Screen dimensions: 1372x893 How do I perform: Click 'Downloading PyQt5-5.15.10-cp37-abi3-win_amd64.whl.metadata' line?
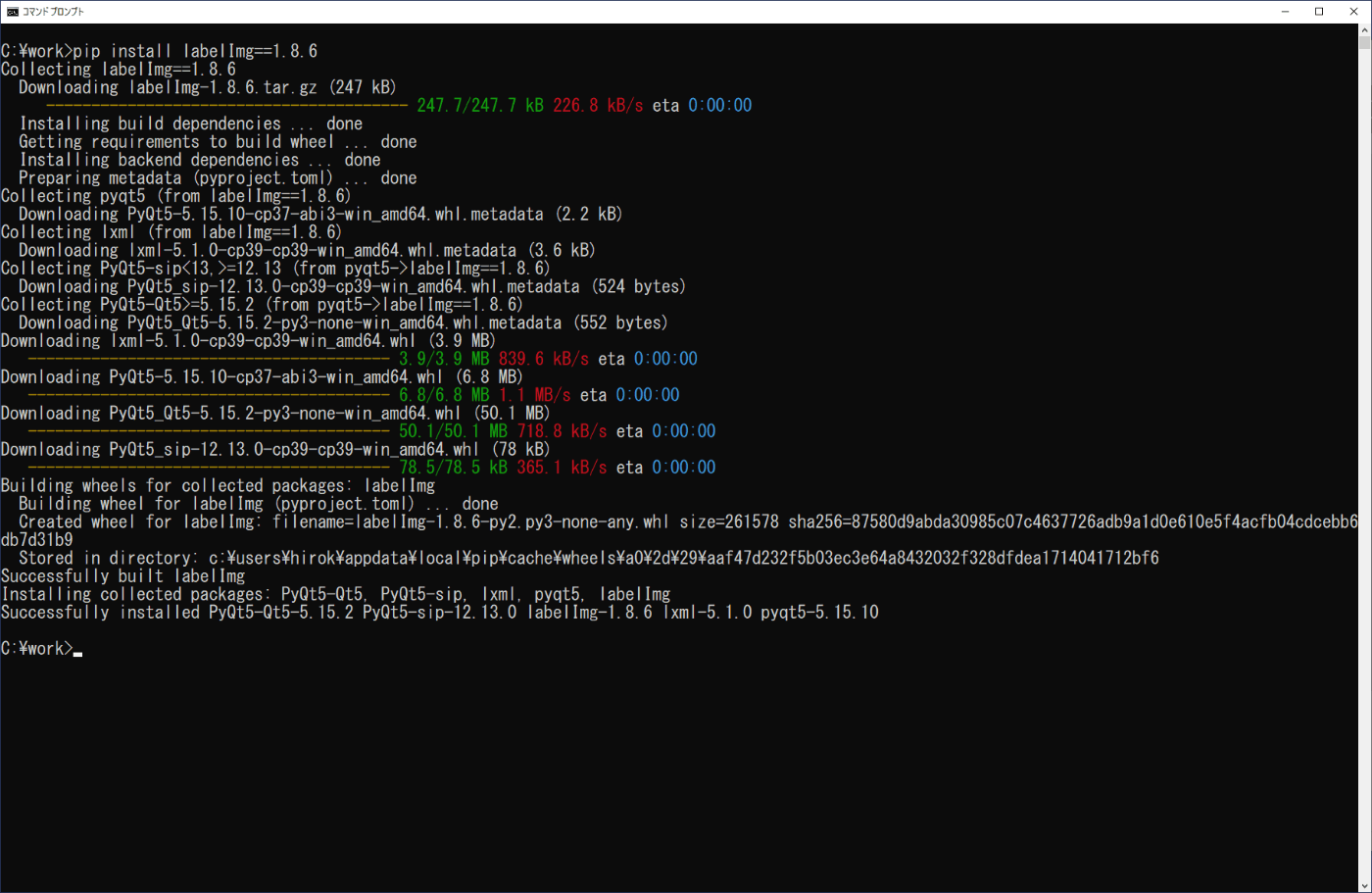(x=320, y=214)
